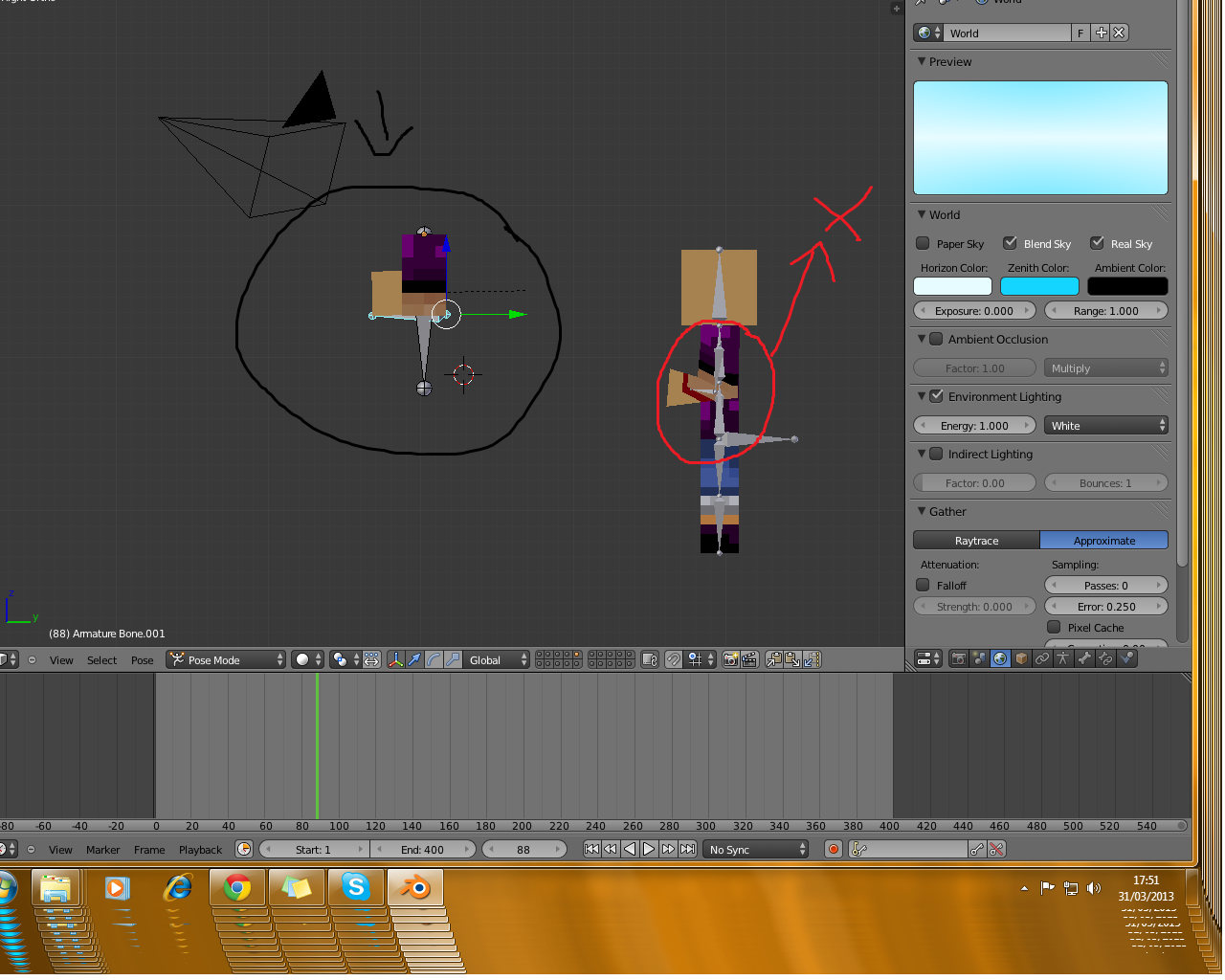Jump to the first frame button
Image resolution: width=1225 pixels, height=980 pixels.
(x=591, y=849)
